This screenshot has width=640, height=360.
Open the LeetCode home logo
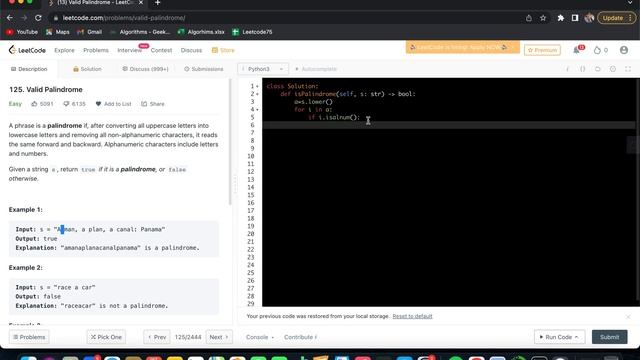coord(27,50)
